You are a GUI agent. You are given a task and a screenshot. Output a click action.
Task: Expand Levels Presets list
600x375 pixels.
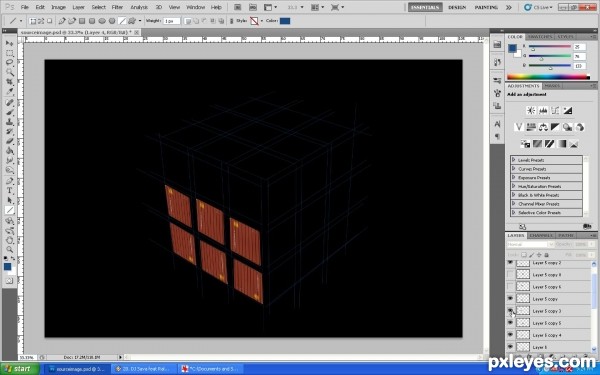click(x=514, y=160)
